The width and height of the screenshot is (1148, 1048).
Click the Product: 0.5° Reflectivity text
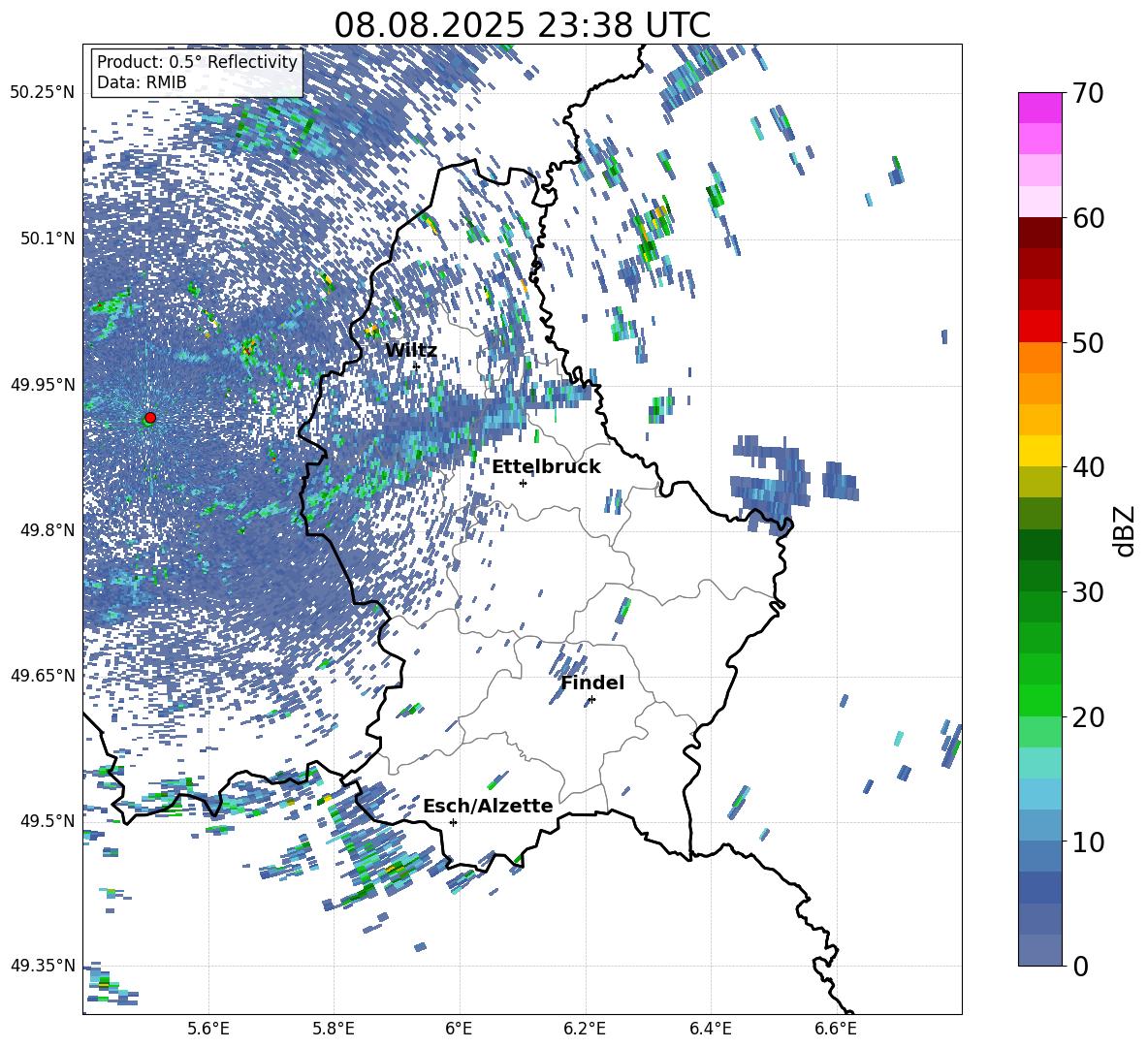click(x=197, y=61)
